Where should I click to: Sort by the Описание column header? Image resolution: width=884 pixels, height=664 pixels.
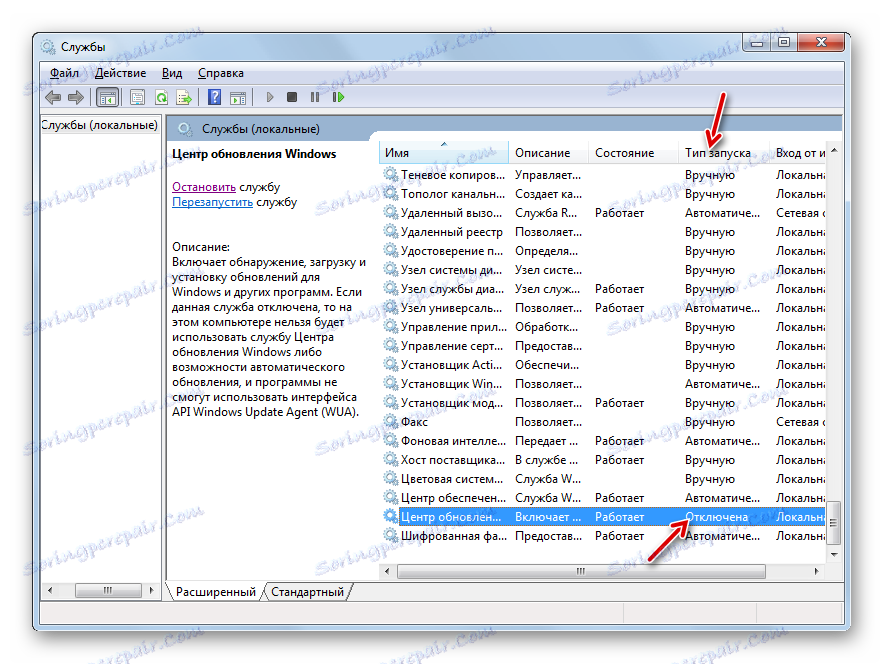548,153
